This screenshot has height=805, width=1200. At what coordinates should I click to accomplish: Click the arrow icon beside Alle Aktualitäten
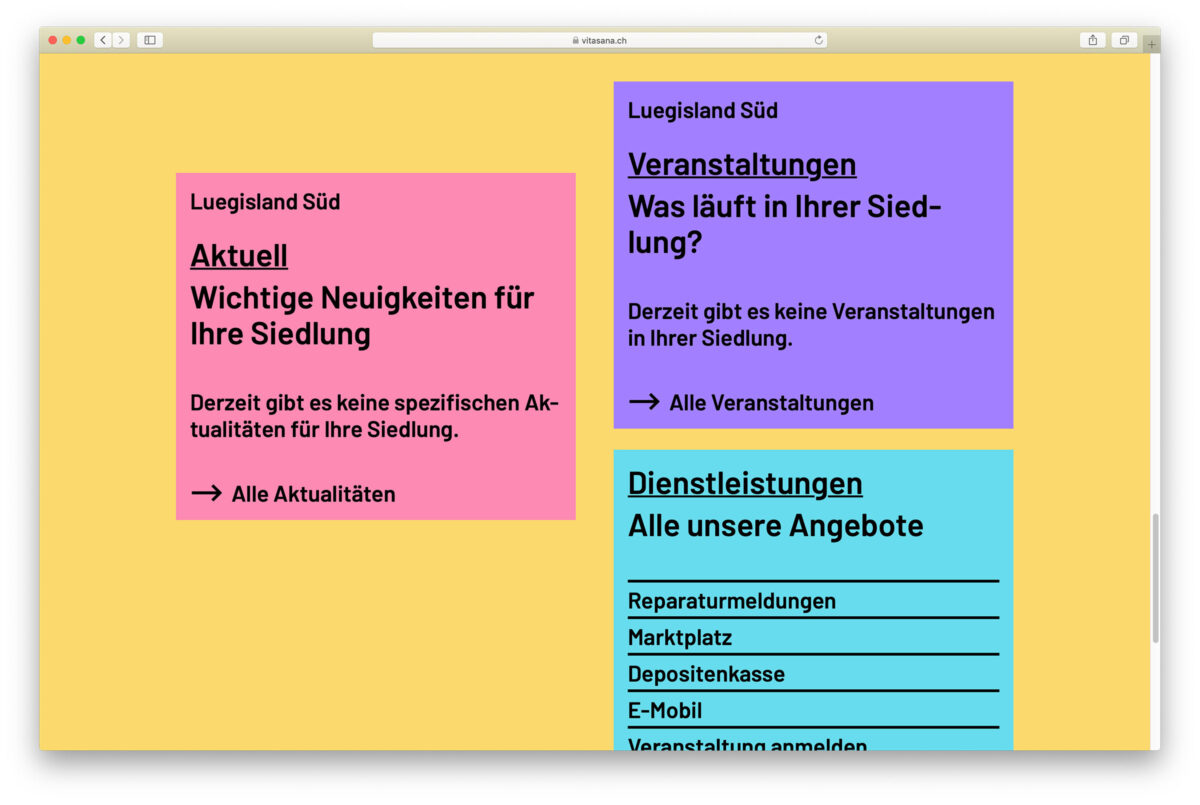206,493
